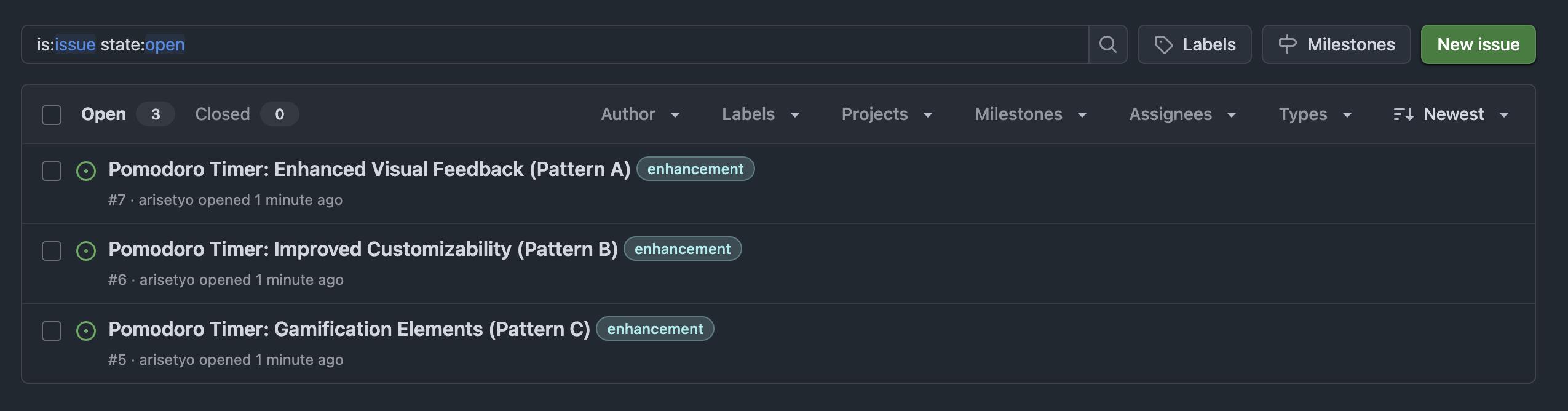Select the Enhanced Visual Feedback issue checkbox
The height and width of the screenshot is (411, 1568).
[x=52, y=171]
